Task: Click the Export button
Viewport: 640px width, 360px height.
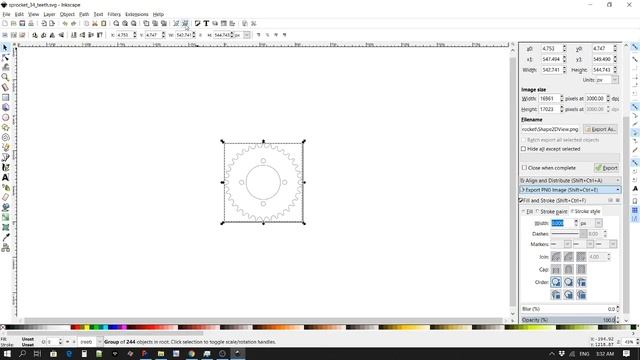Action: (x=607, y=168)
